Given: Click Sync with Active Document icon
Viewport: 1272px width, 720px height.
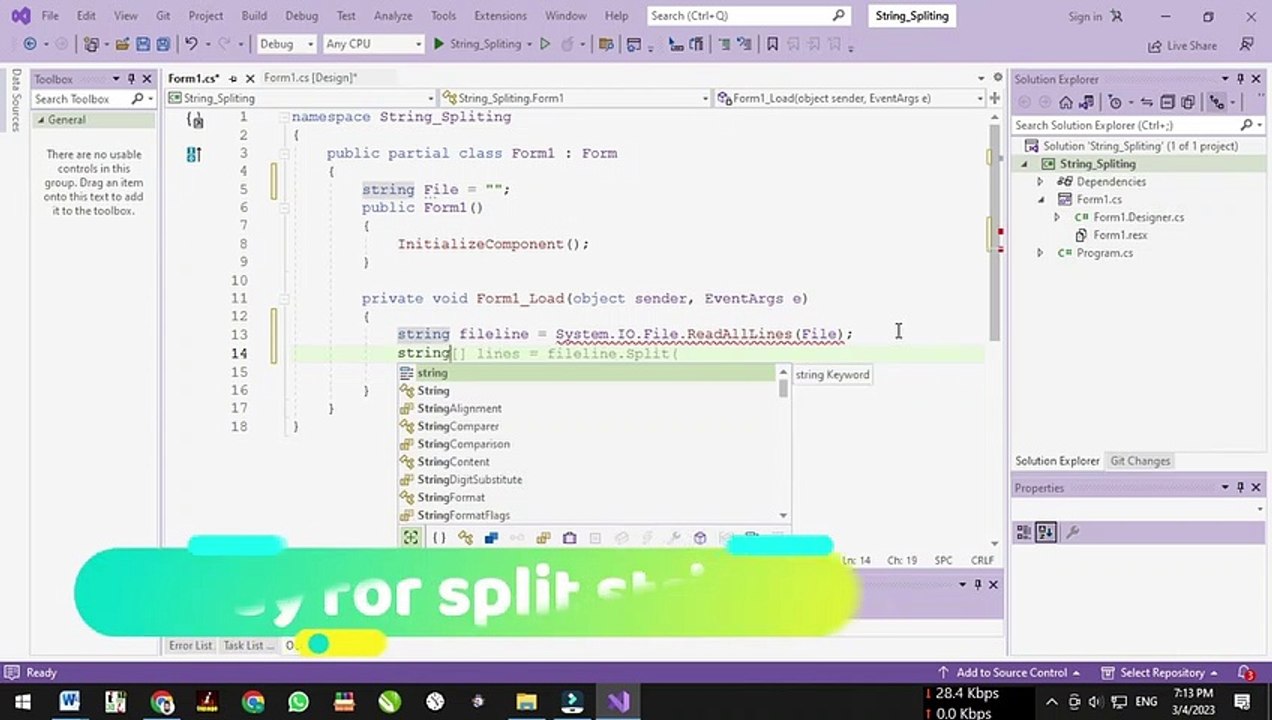Looking at the screenshot, I should [x=1147, y=102].
